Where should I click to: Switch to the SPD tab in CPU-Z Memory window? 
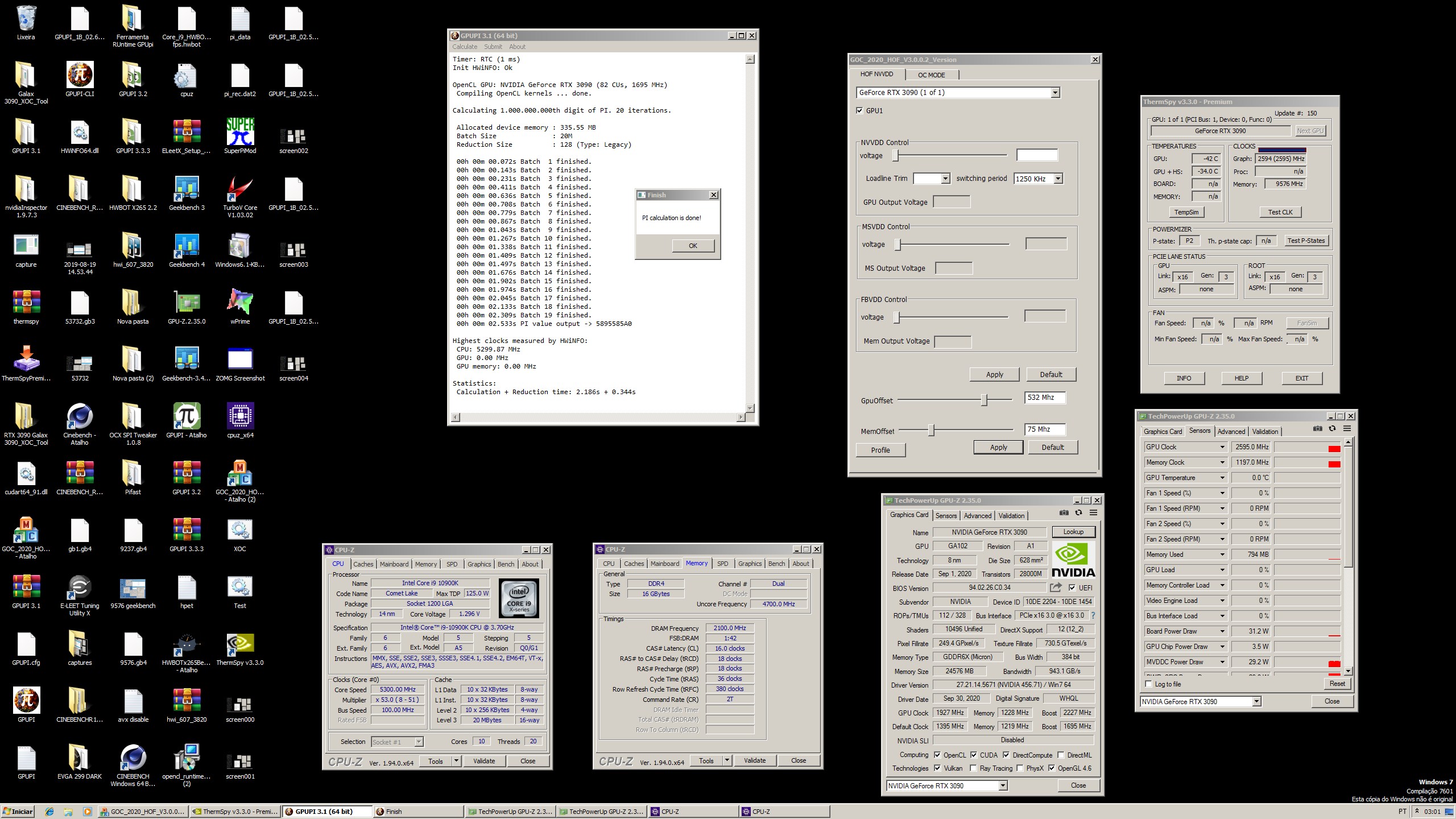[722, 564]
